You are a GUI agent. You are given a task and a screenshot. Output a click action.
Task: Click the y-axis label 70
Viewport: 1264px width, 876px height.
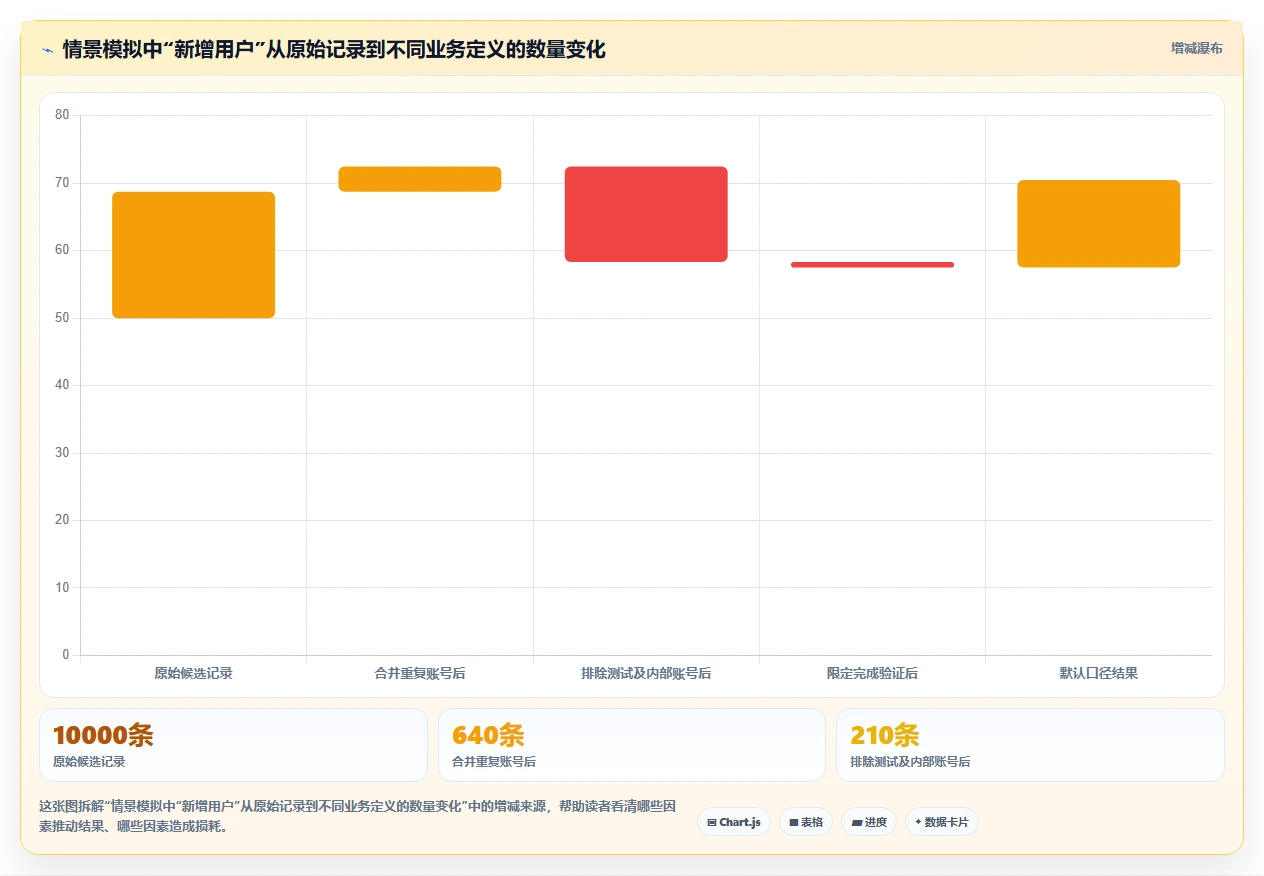pos(62,183)
